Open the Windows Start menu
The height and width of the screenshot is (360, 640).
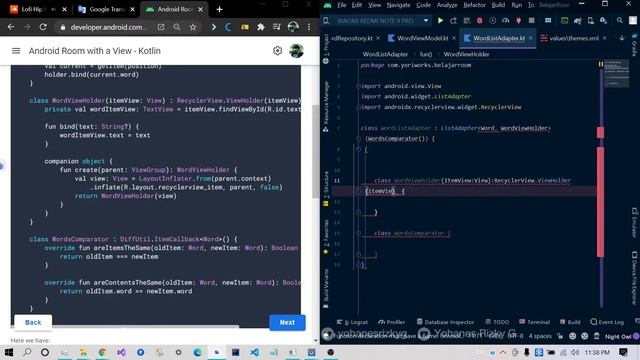(x=9, y=352)
